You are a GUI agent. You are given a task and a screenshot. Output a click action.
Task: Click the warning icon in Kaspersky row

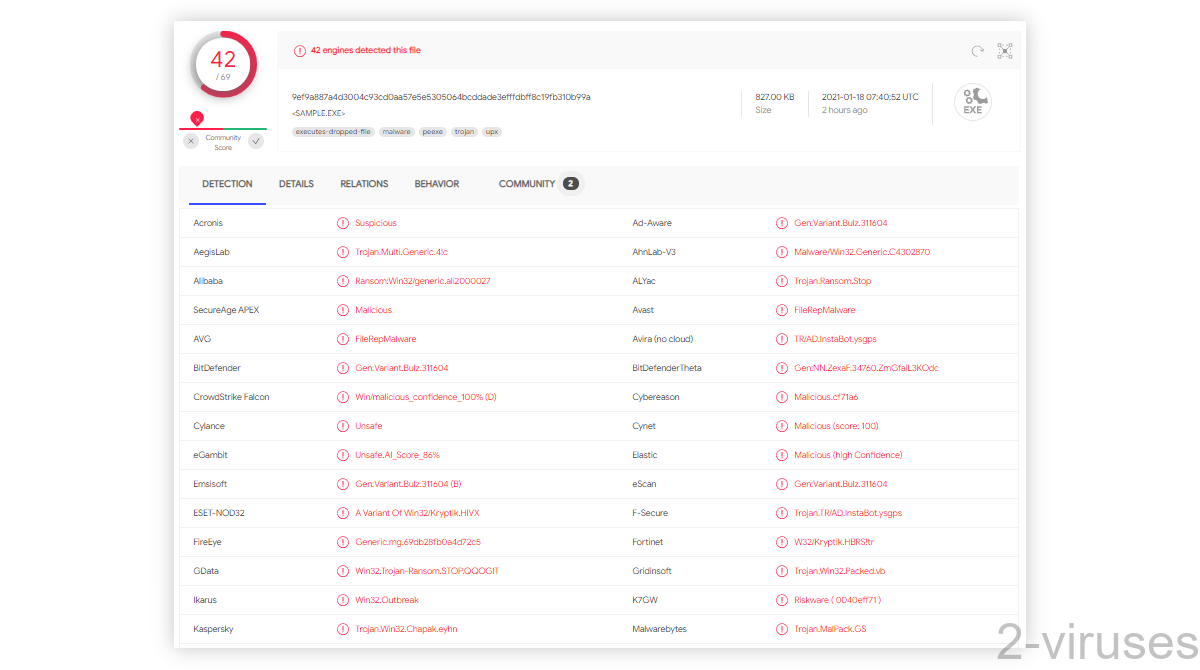343,629
